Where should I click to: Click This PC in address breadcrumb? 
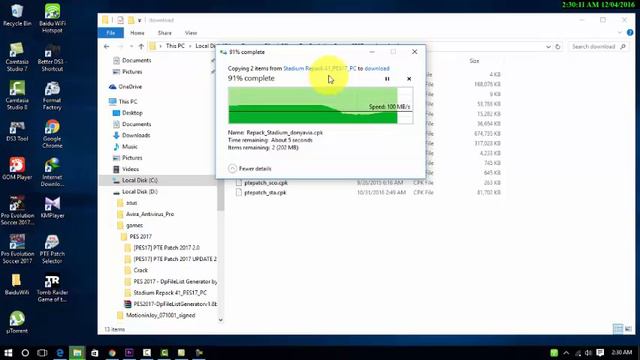point(175,46)
